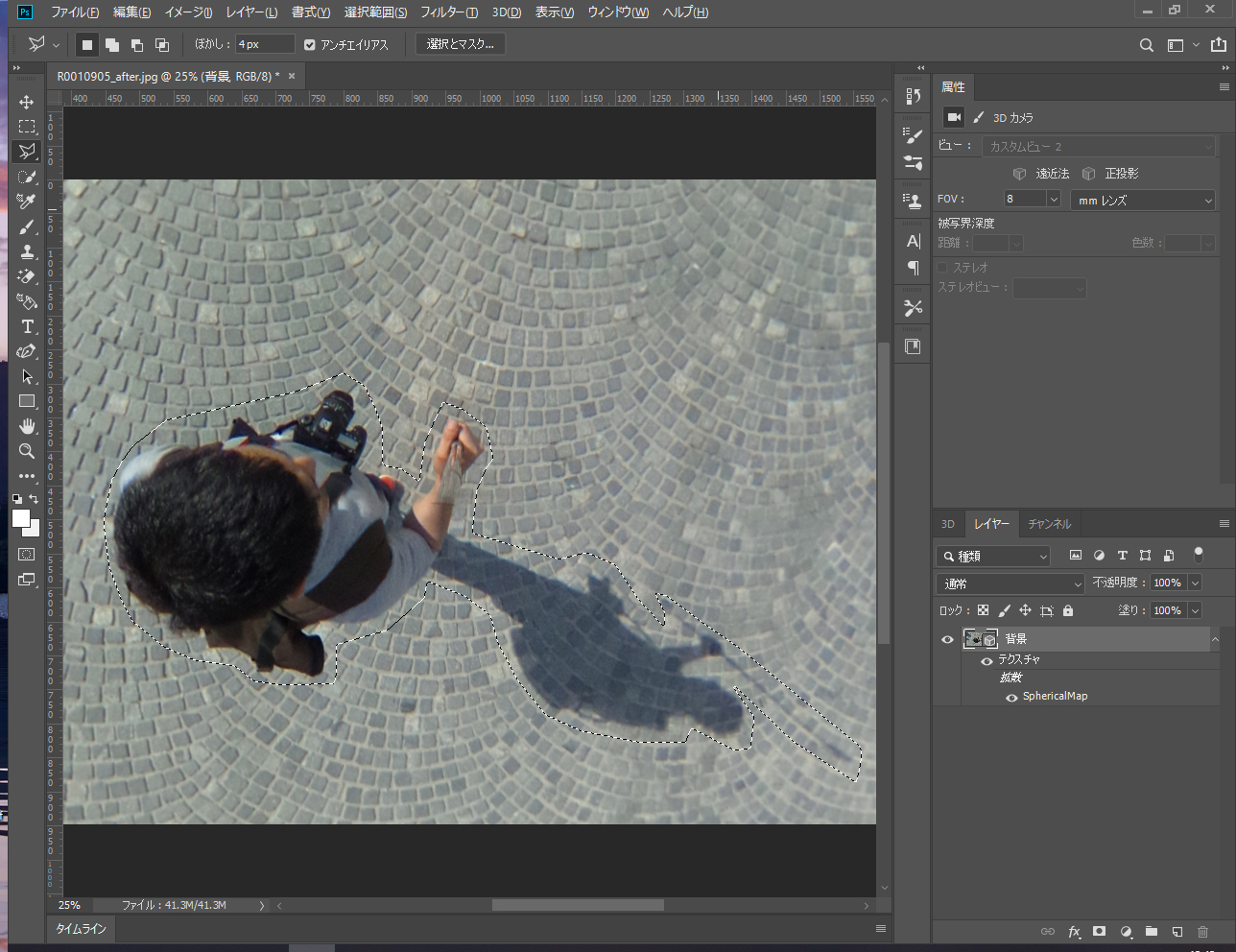
Task: Open the layer style fx menu
Action: click(1075, 931)
